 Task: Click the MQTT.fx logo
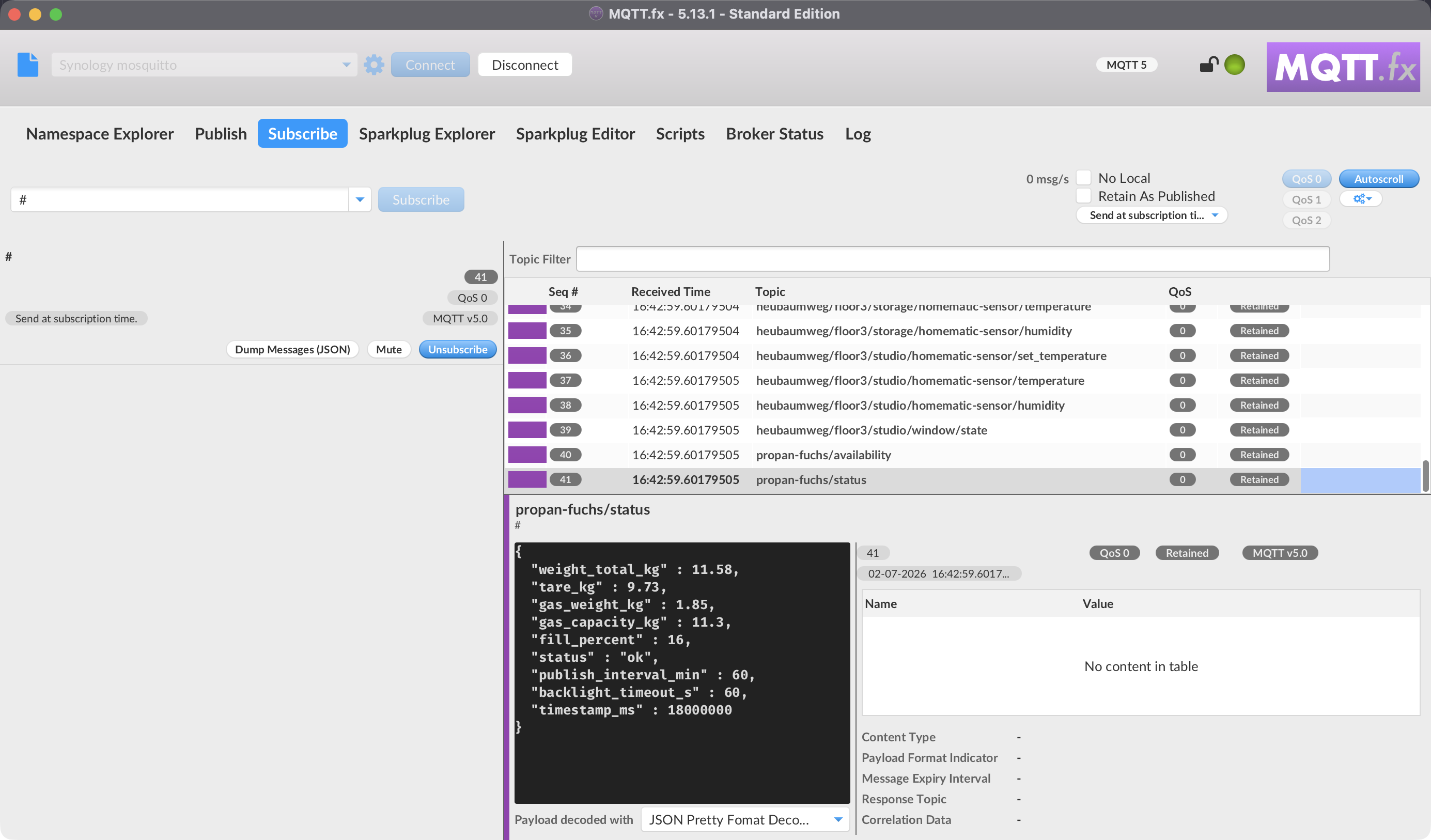[x=1343, y=67]
